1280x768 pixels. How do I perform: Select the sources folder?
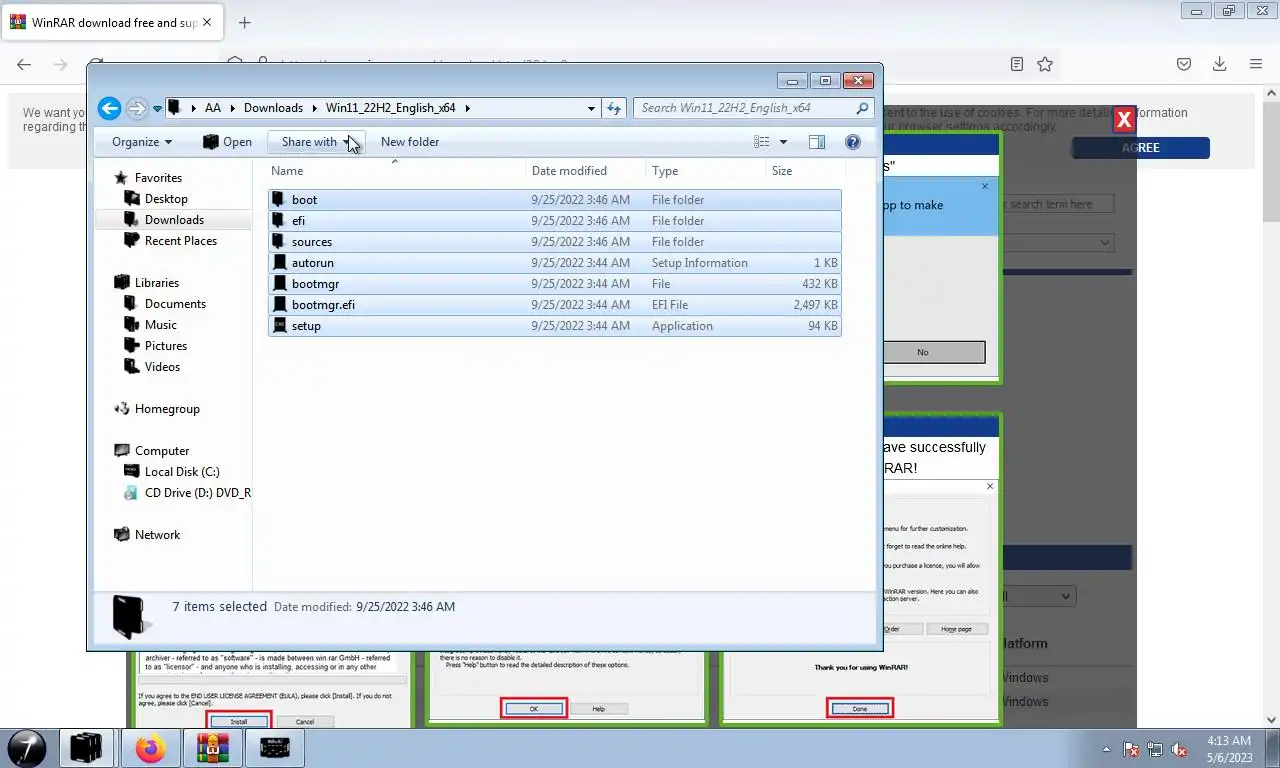tap(555, 242)
